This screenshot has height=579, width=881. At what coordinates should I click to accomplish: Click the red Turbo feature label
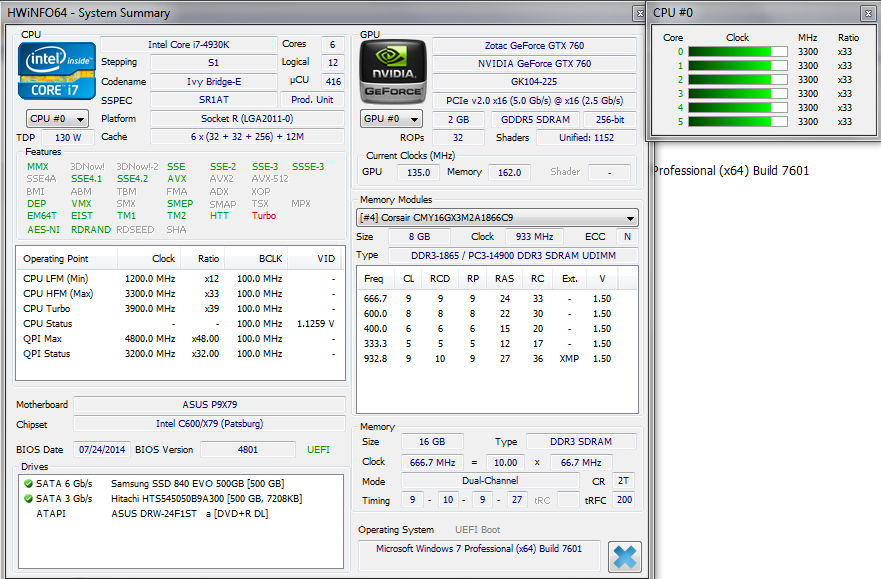point(264,216)
